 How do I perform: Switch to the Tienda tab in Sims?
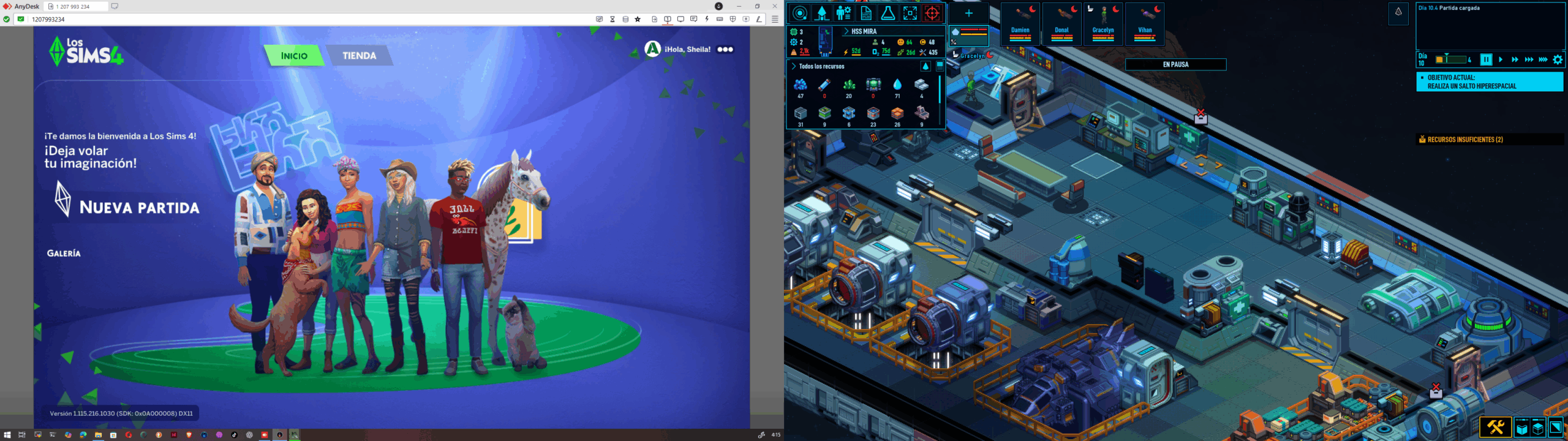click(360, 56)
